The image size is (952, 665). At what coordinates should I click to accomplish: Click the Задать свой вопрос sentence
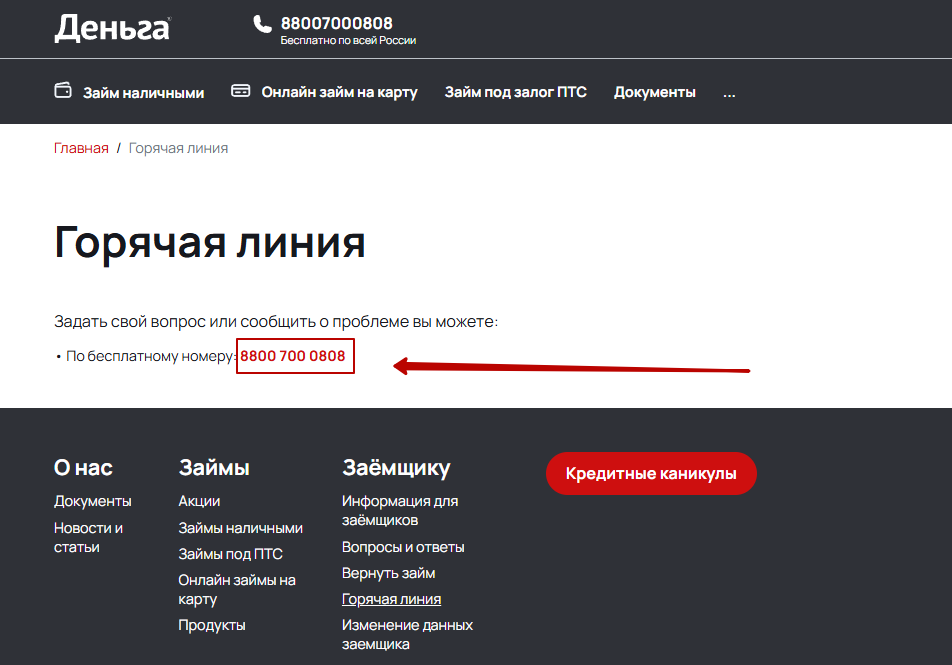tap(276, 322)
